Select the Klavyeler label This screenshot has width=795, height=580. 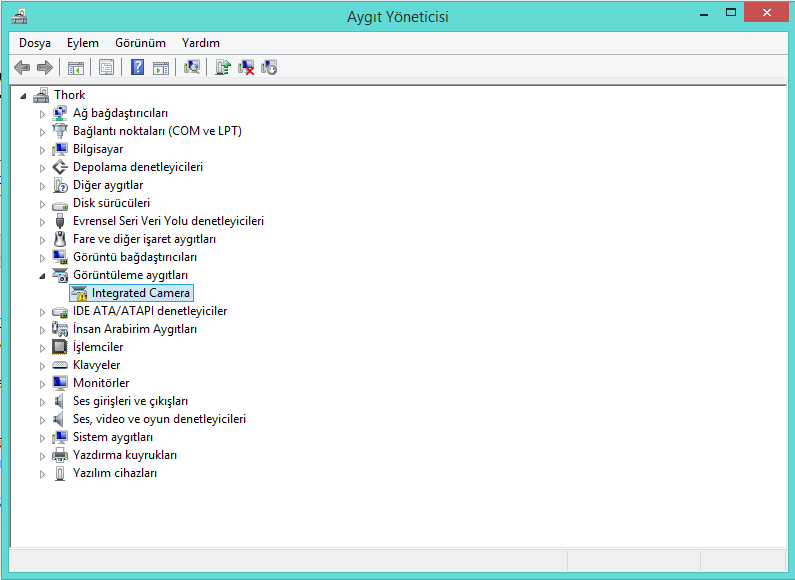tap(97, 365)
